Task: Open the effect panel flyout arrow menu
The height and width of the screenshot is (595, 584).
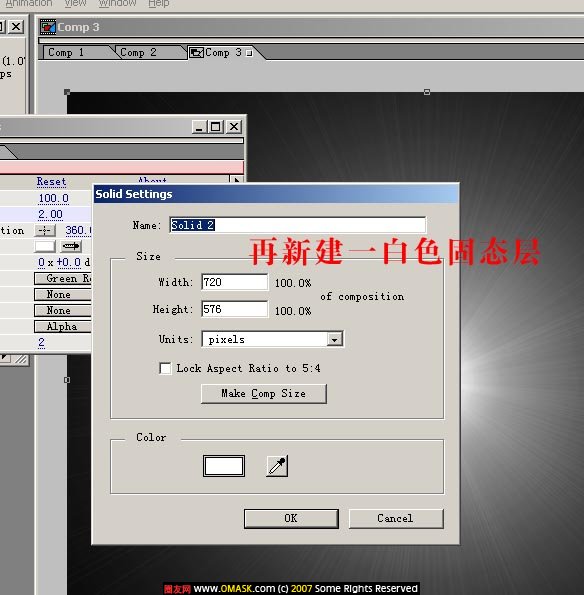Action: (x=236, y=179)
